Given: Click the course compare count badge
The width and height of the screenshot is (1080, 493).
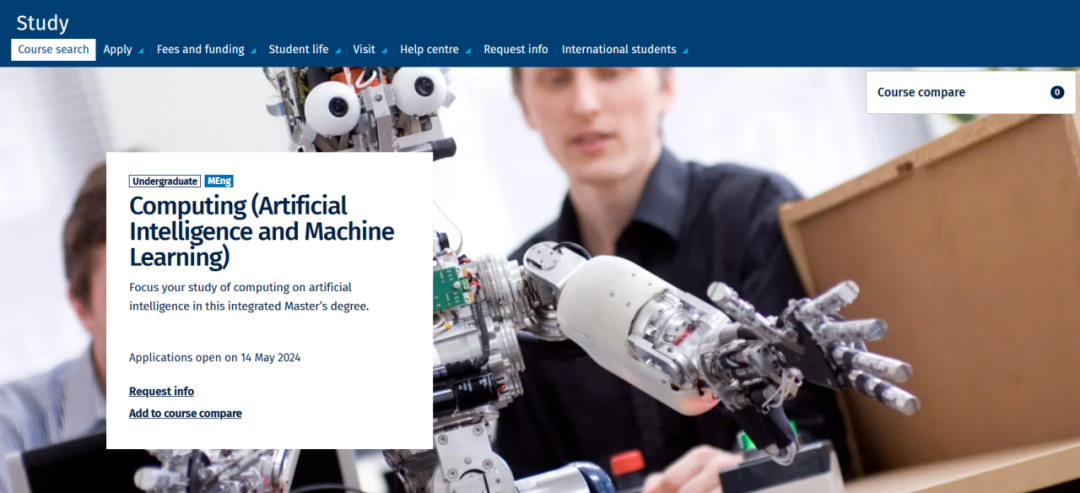Looking at the screenshot, I should click(x=1057, y=92).
